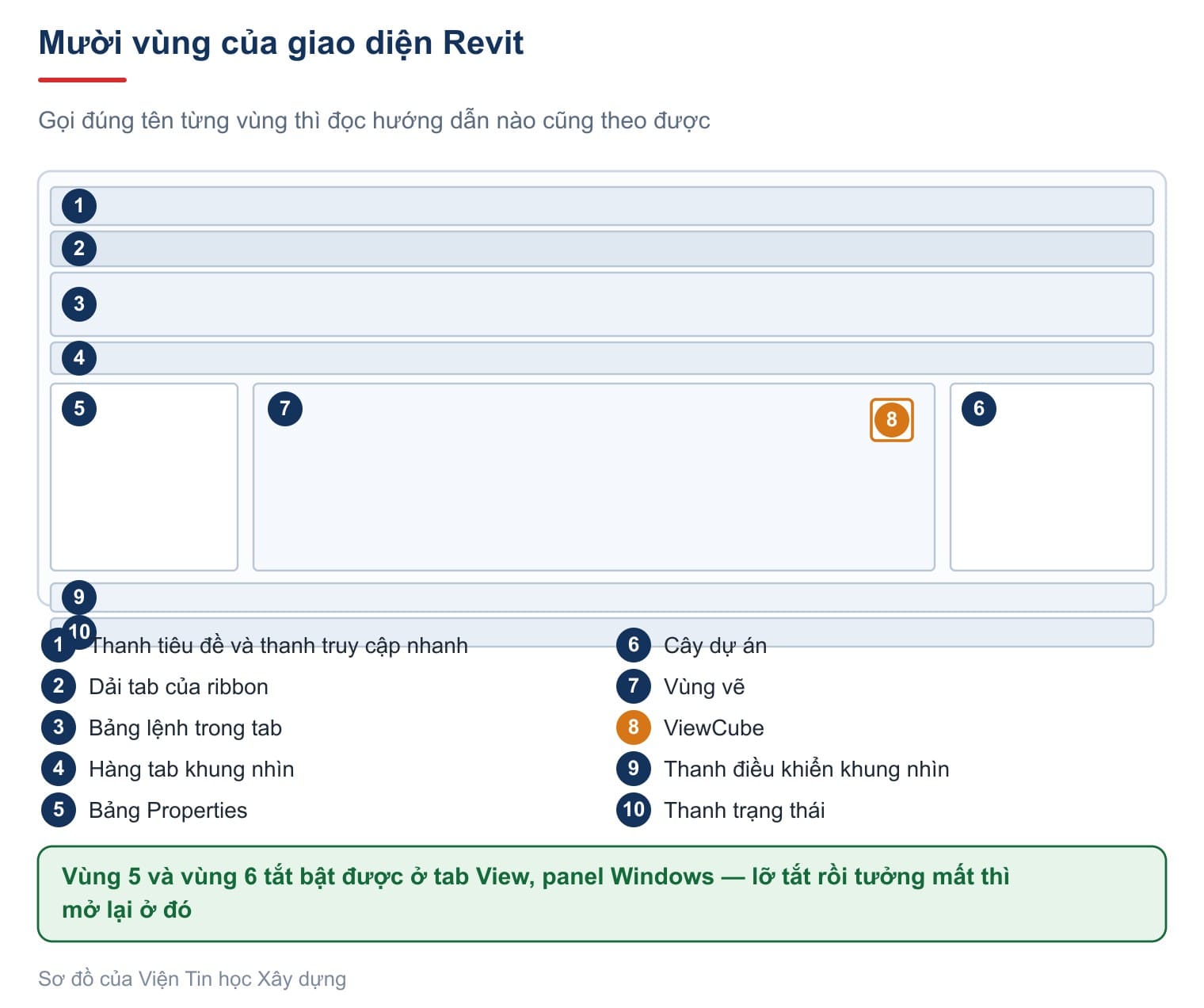The image size is (1204, 1008).
Task: Click legend badge beside Dải tab của ribbon
Action: point(58,686)
